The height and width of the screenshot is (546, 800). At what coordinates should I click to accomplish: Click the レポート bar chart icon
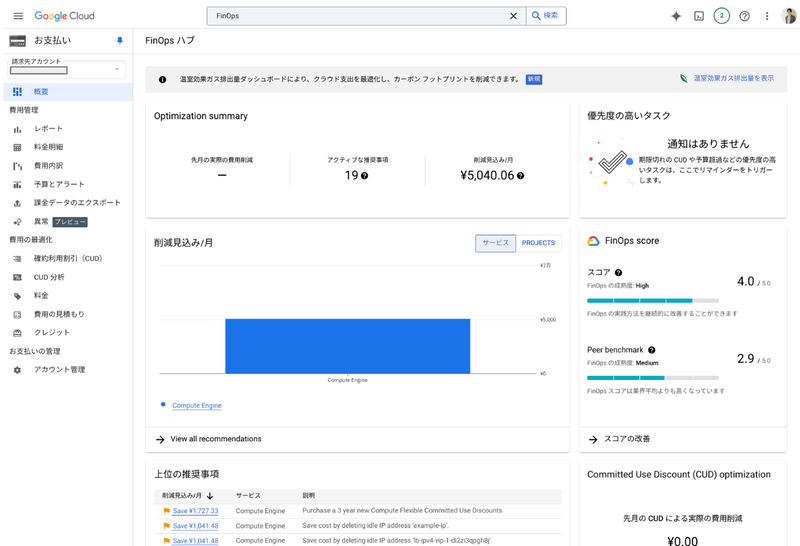pyautogui.click(x=17, y=129)
